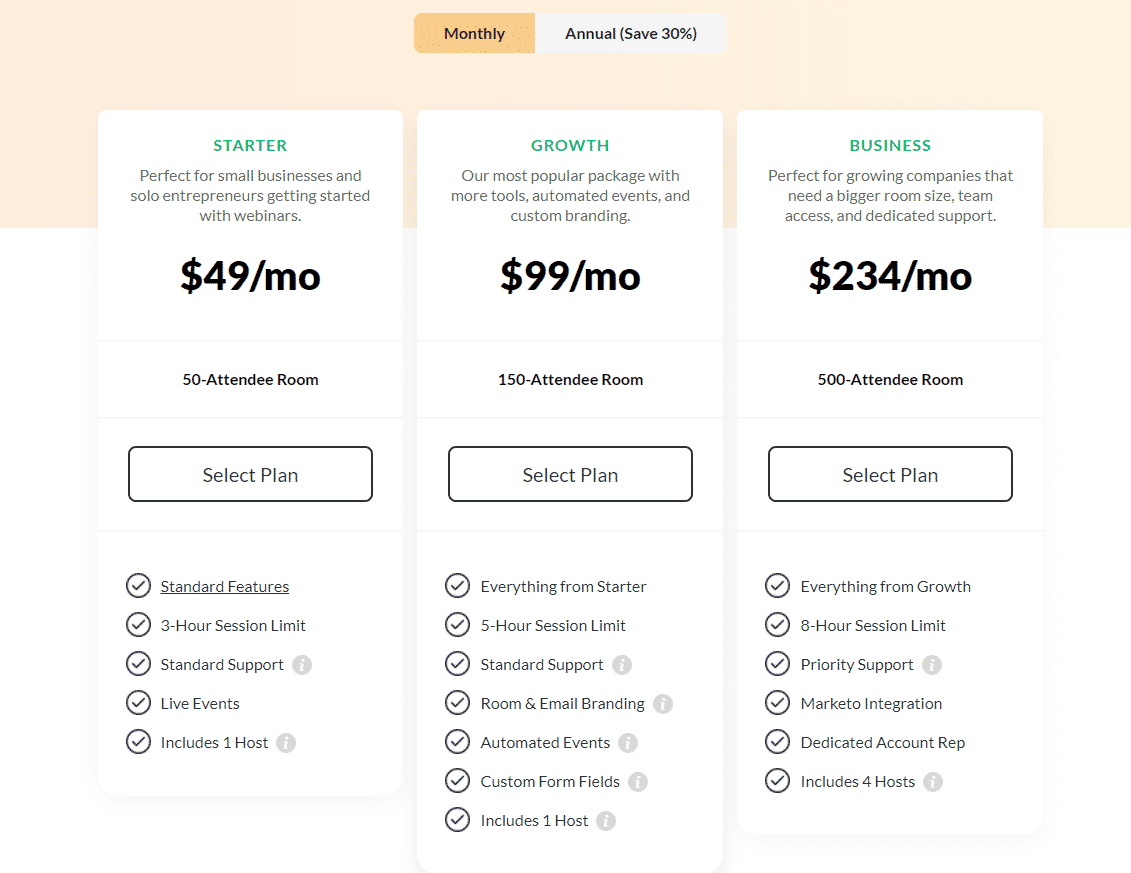Switch billing to Annual (Save 30%)
1131x873 pixels.
point(630,33)
